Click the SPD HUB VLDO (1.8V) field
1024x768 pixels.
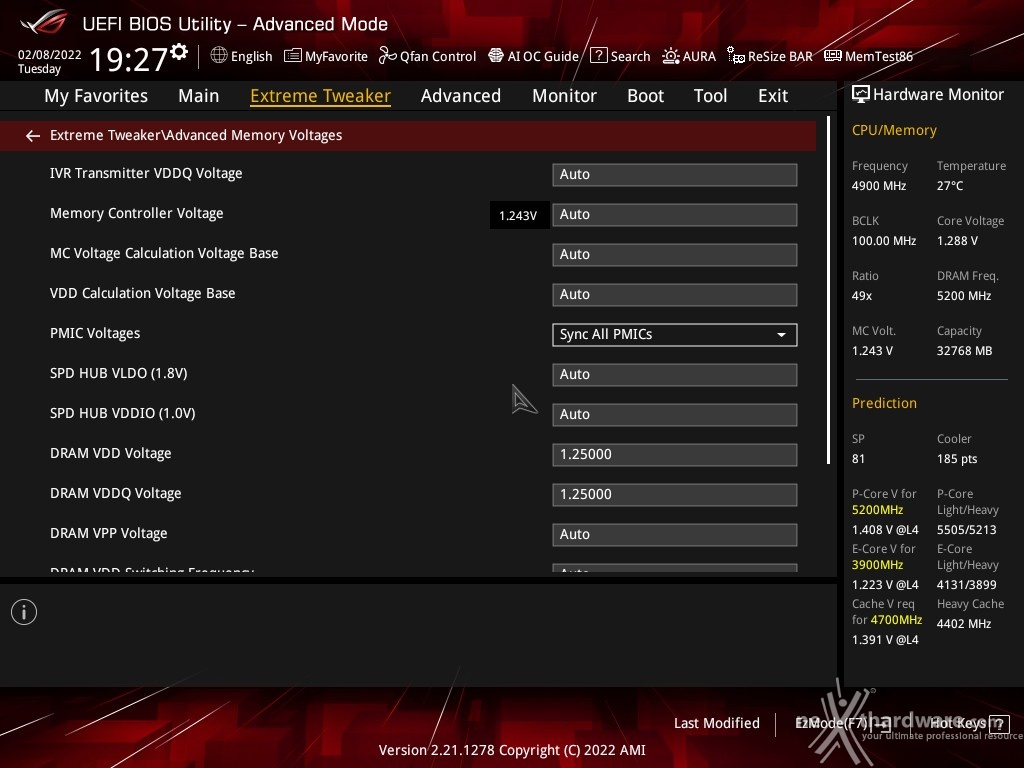pyautogui.click(x=675, y=374)
